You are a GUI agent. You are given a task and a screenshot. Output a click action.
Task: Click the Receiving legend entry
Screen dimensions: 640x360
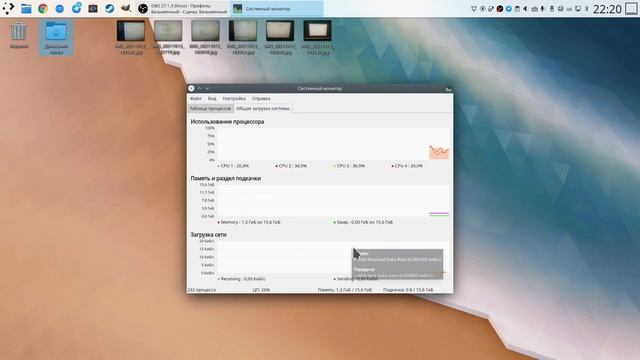coord(242,279)
